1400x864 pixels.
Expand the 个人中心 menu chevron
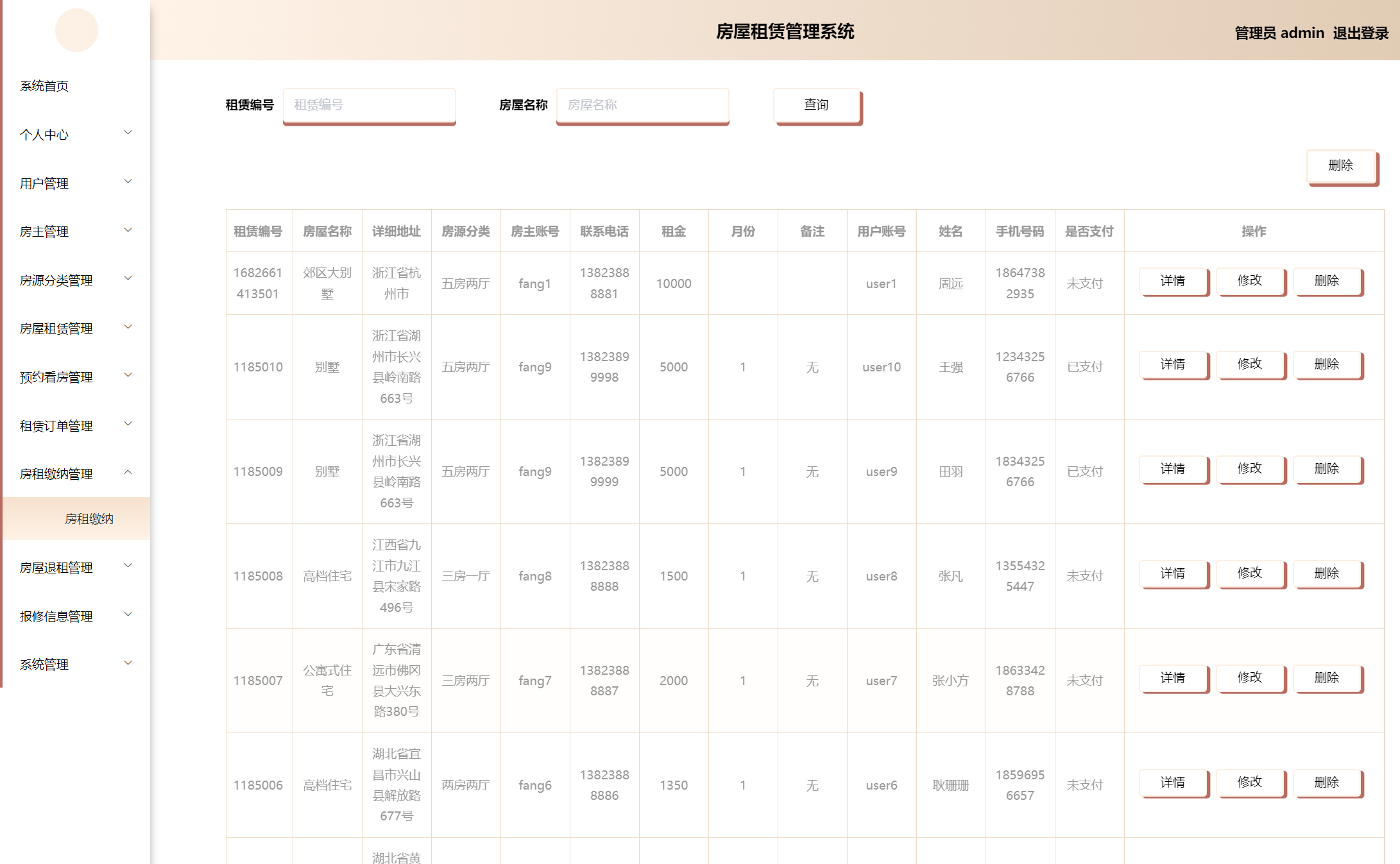(128, 133)
